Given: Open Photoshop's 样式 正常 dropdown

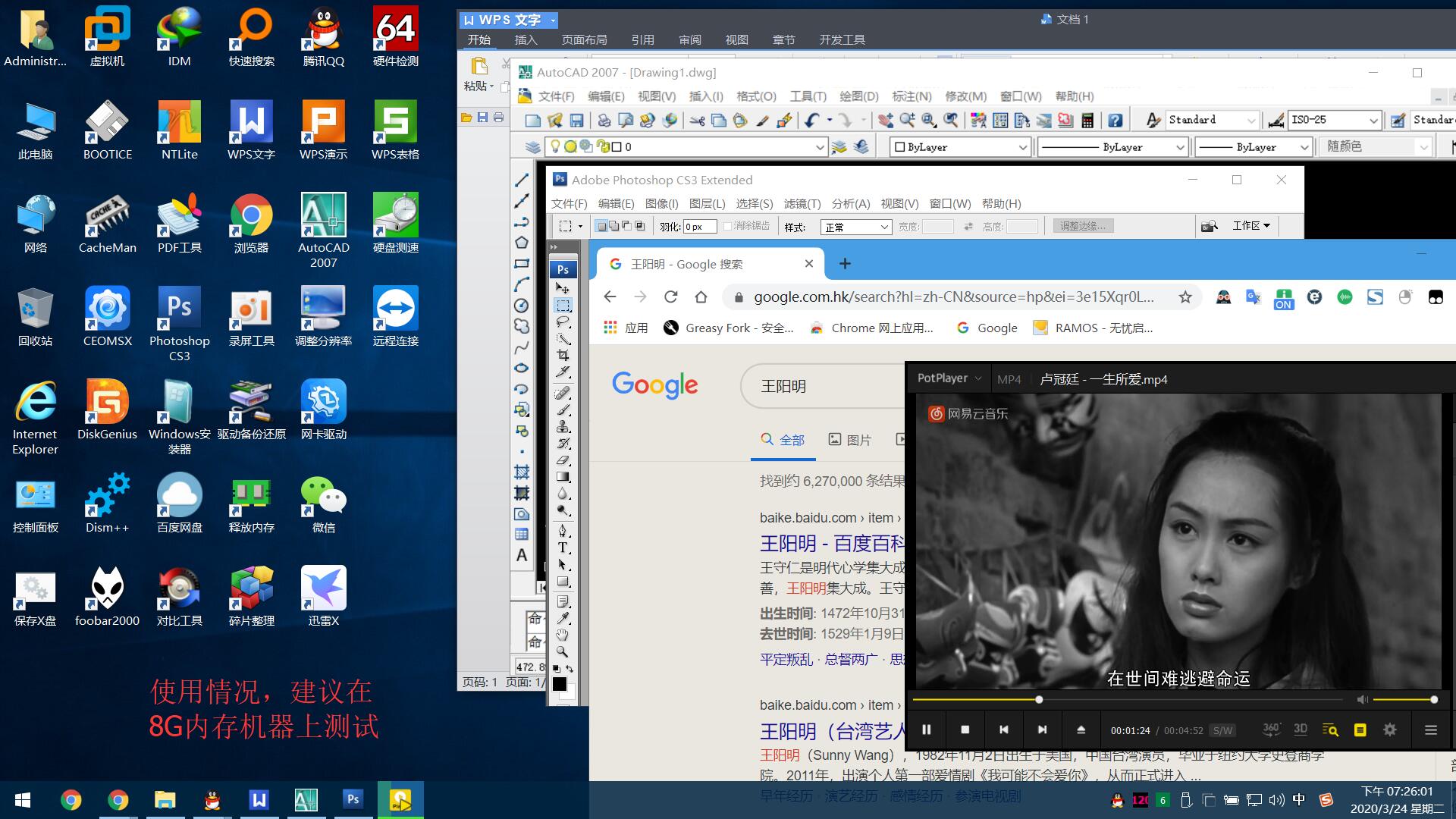Looking at the screenshot, I should coord(856,227).
